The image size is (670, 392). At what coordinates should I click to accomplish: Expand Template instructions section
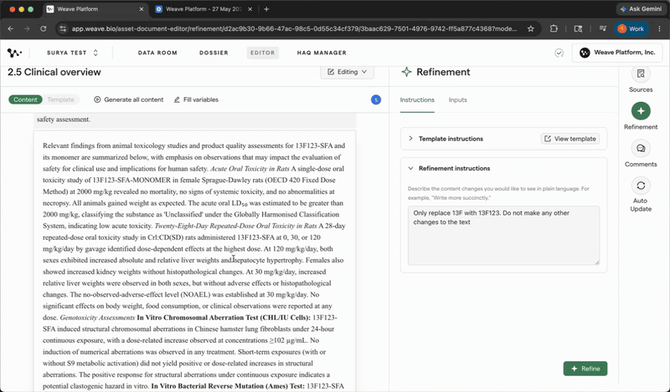[411, 139]
